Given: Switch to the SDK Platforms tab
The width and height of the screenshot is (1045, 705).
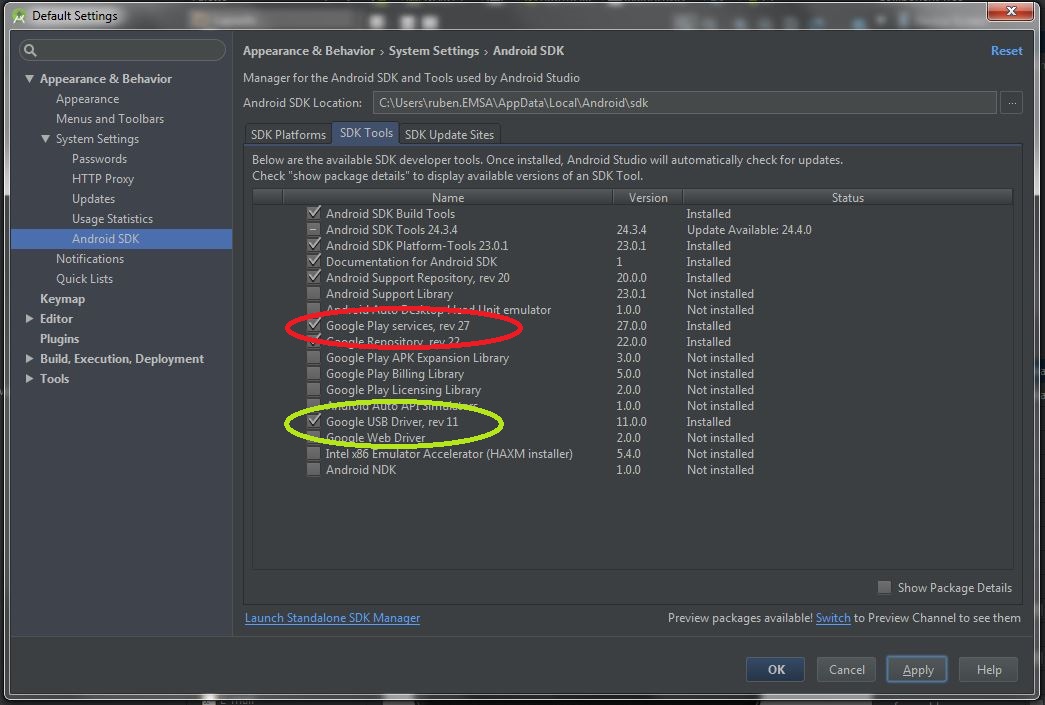Looking at the screenshot, I should pos(288,133).
